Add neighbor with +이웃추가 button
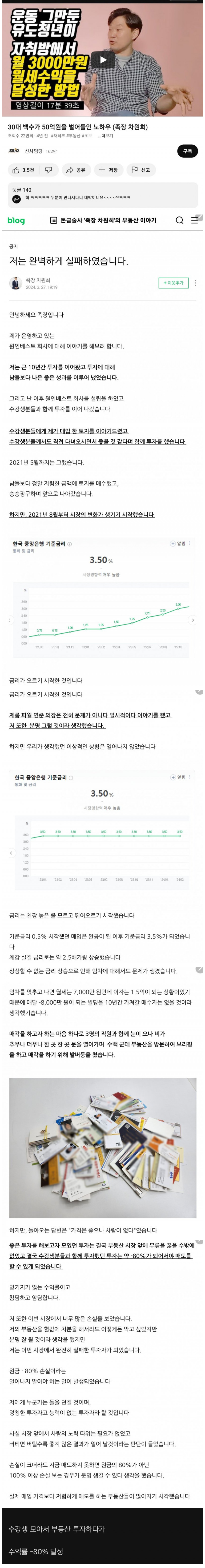This screenshot has height=1568, width=205. (172, 283)
